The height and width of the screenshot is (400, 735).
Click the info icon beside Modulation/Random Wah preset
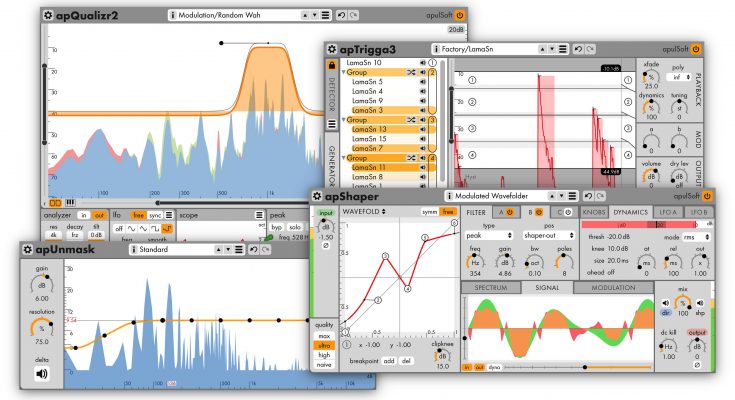174,17
